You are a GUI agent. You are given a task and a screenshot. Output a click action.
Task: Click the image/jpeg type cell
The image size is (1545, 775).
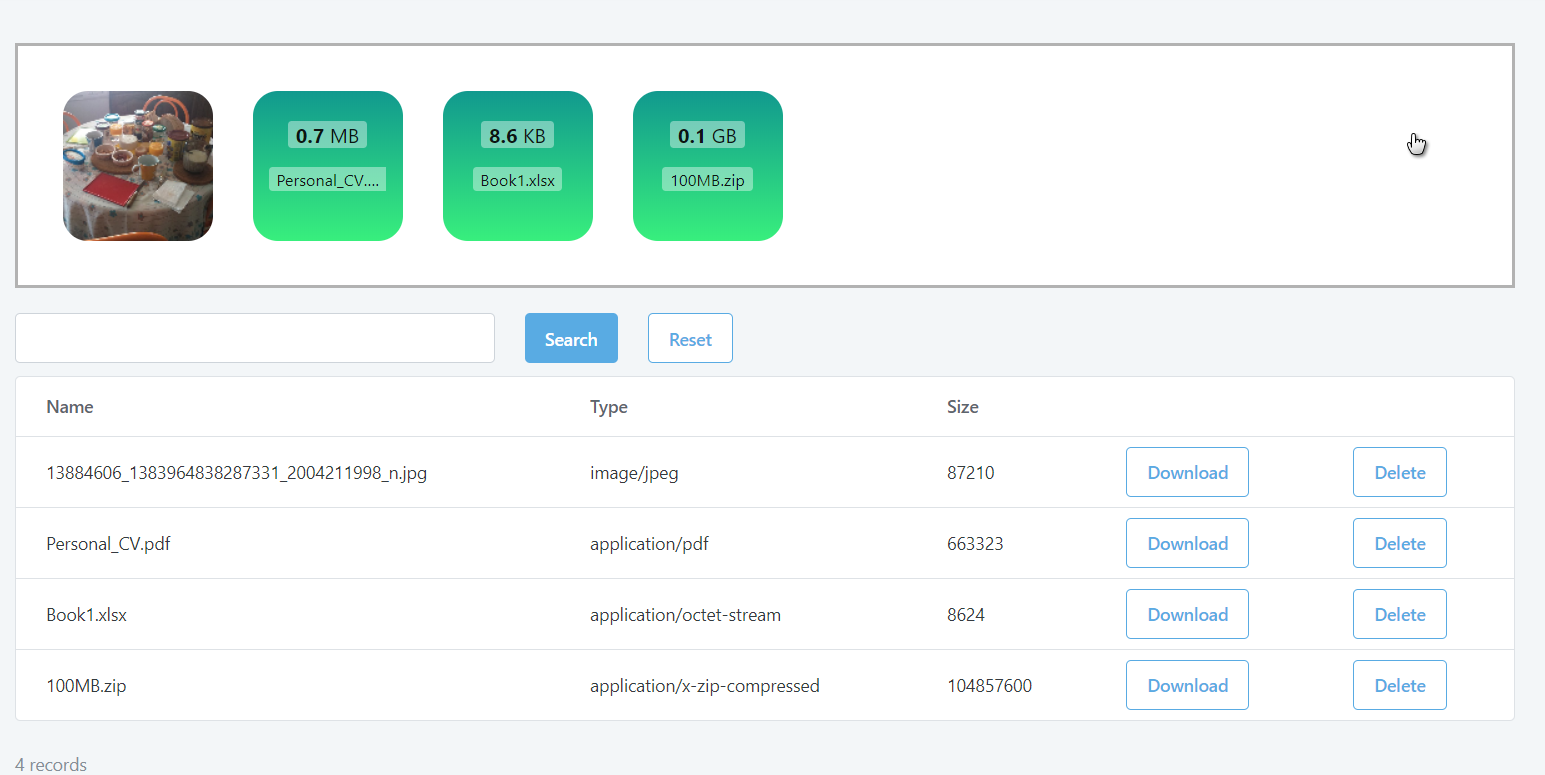[x=634, y=473]
